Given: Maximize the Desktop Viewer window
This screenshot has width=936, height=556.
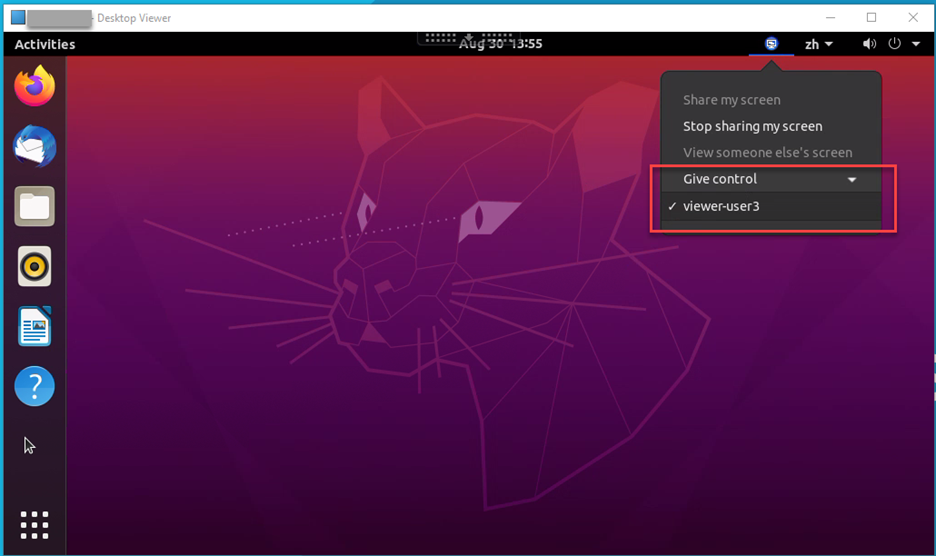Looking at the screenshot, I should point(872,17).
